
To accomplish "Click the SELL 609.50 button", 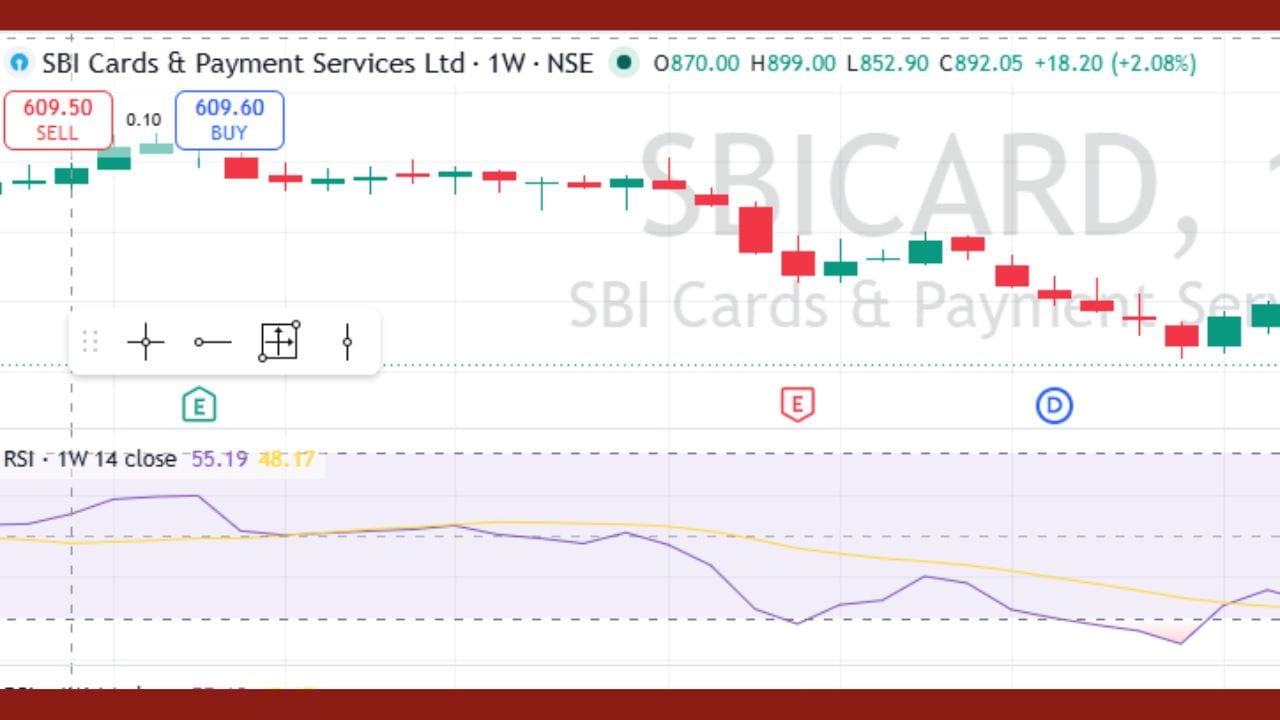I will [57, 120].
